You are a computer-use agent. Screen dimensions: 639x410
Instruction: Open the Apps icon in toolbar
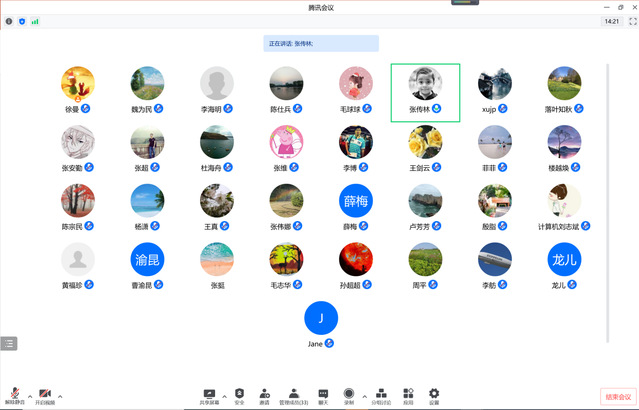408,395
